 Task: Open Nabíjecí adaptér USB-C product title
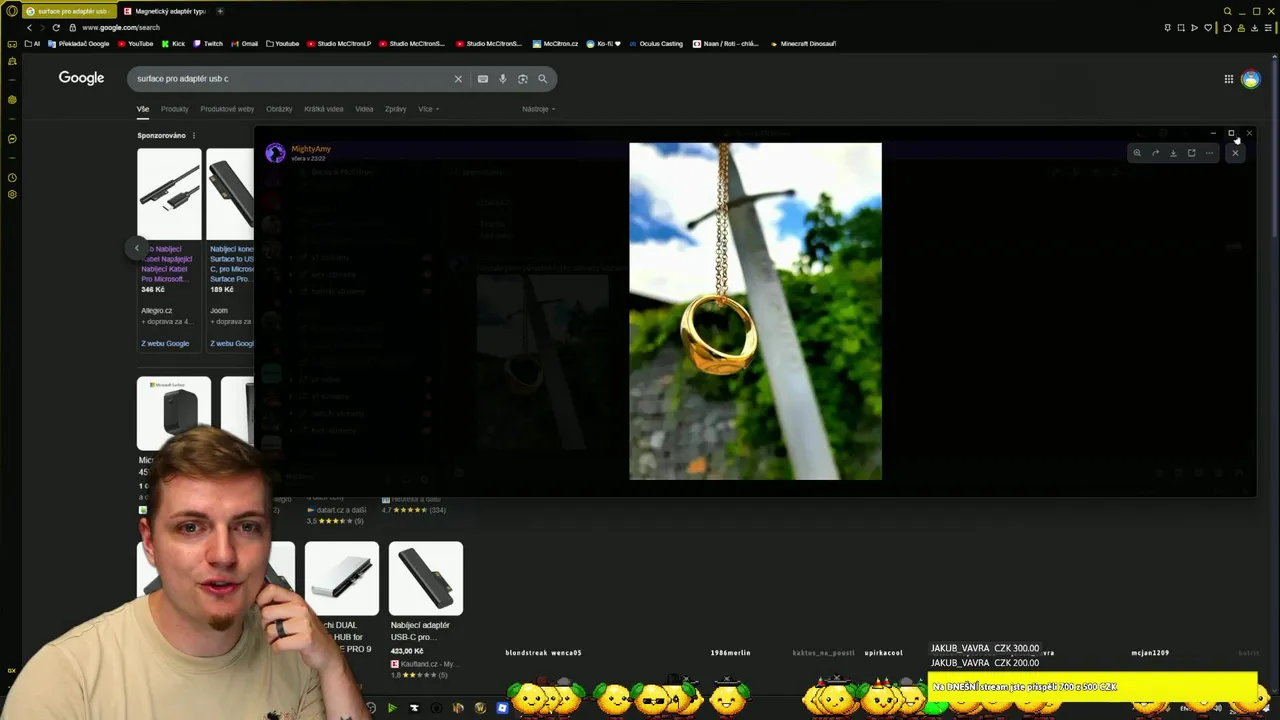pos(420,631)
